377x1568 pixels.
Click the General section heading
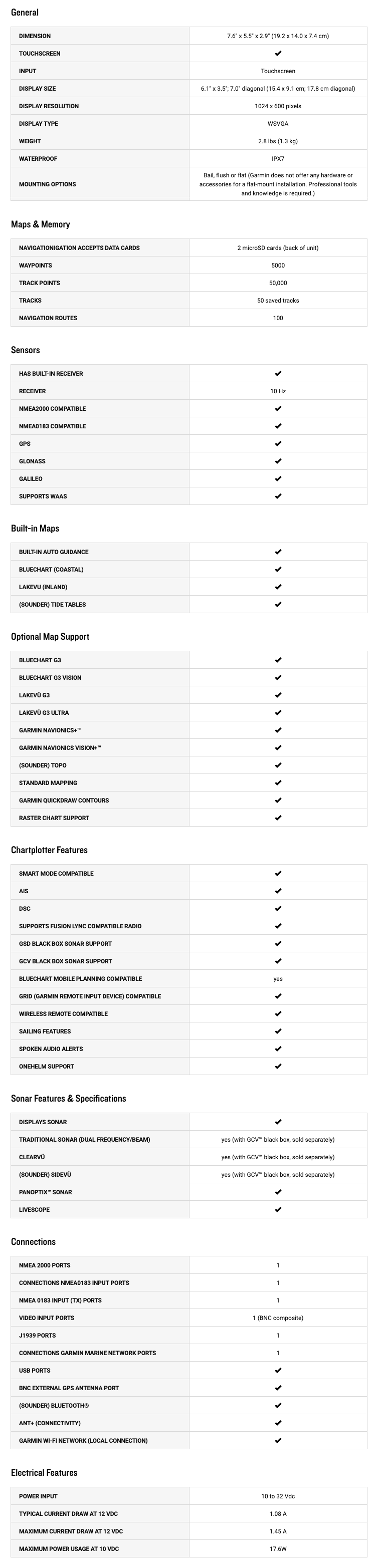coord(25,12)
